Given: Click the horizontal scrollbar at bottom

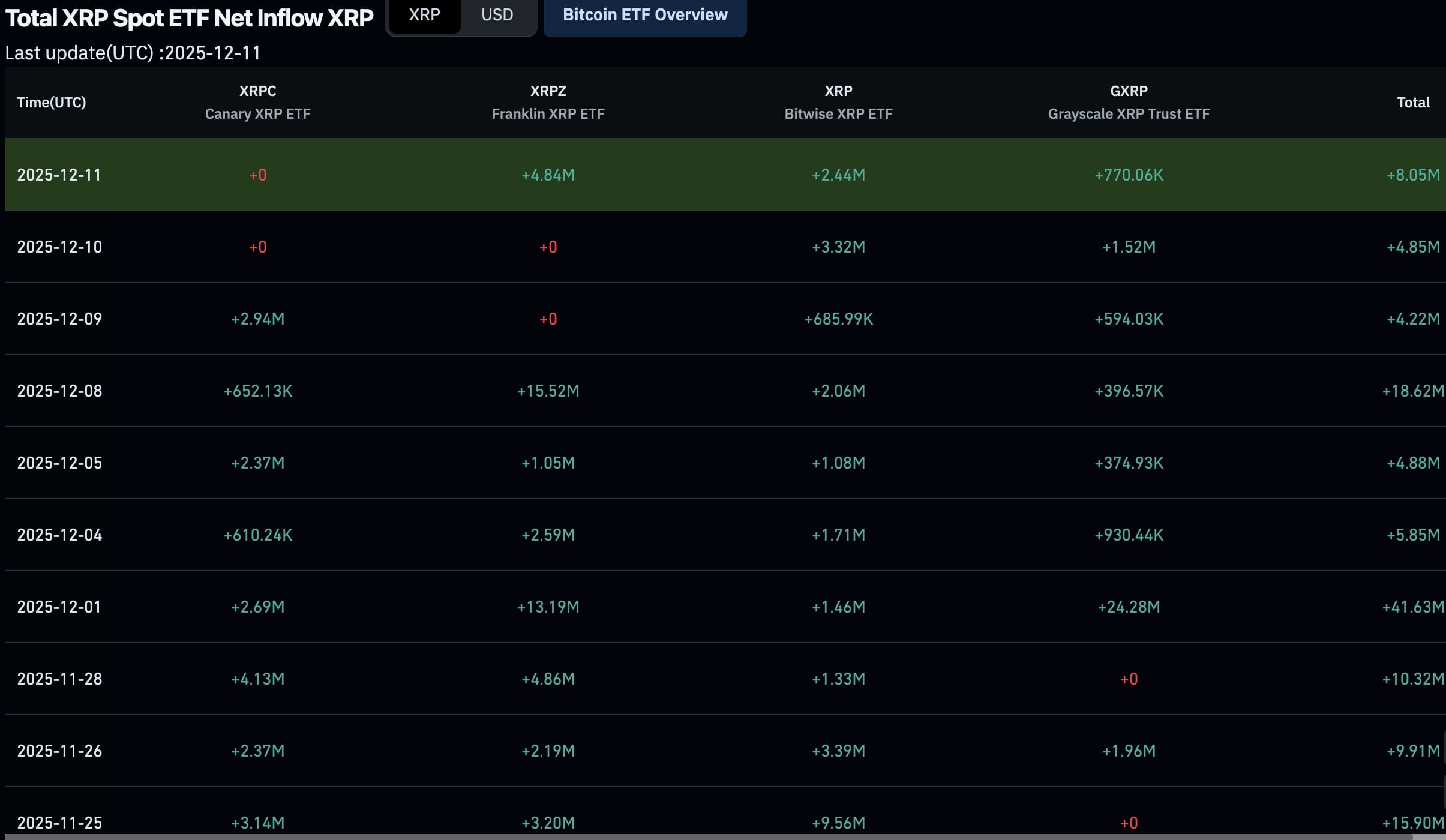Looking at the screenshot, I should click(x=720, y=836).
